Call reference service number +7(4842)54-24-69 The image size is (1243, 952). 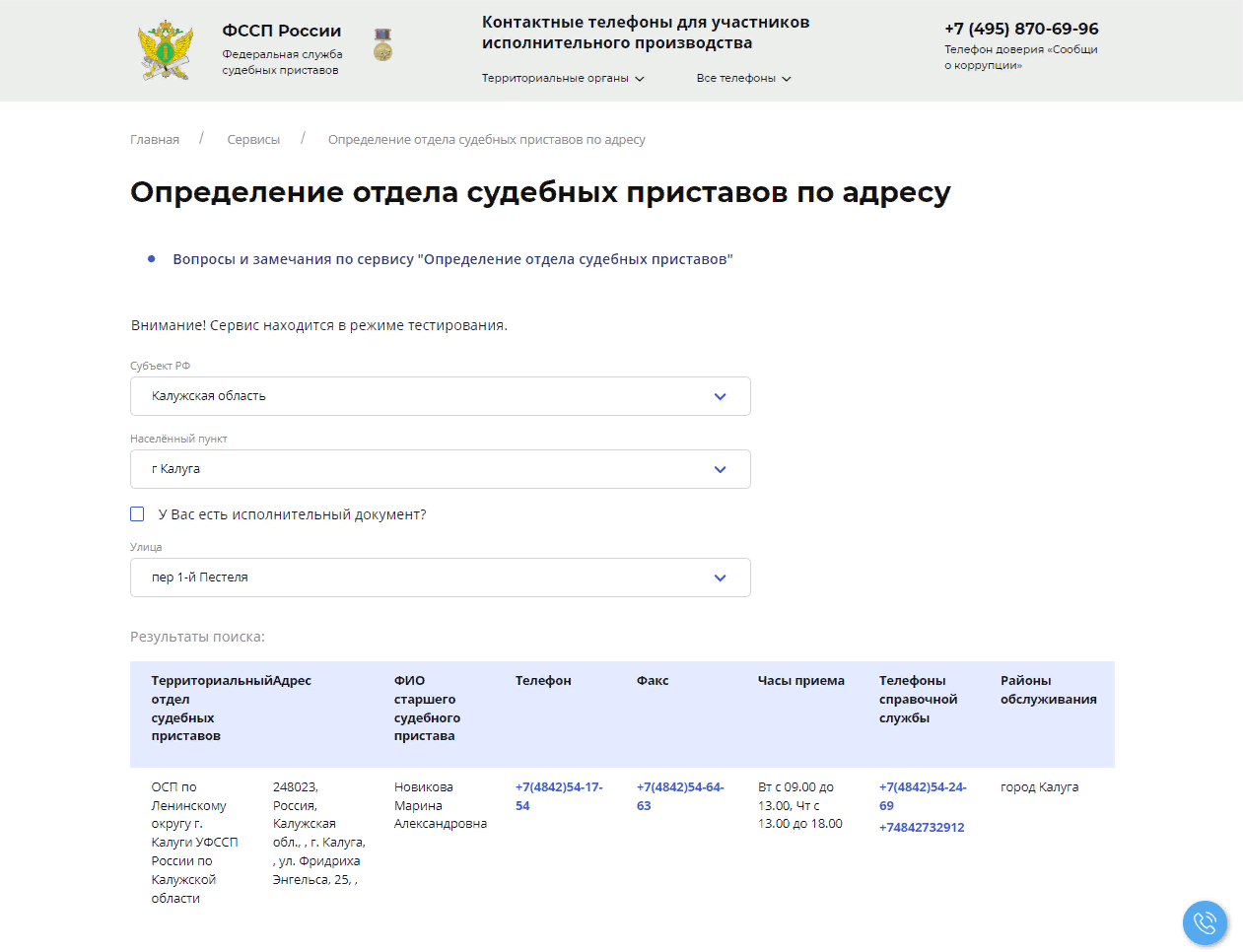[x=923, y=796]
